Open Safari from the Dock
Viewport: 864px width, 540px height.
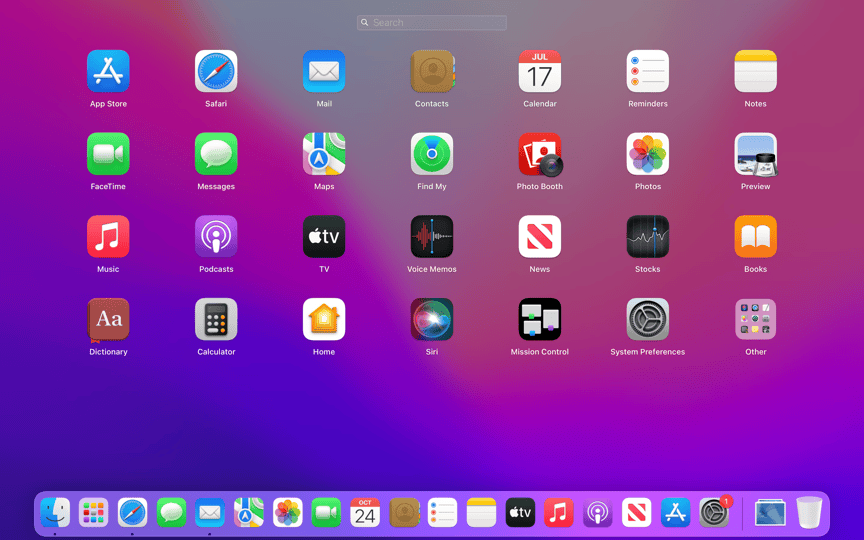[132, 512]
